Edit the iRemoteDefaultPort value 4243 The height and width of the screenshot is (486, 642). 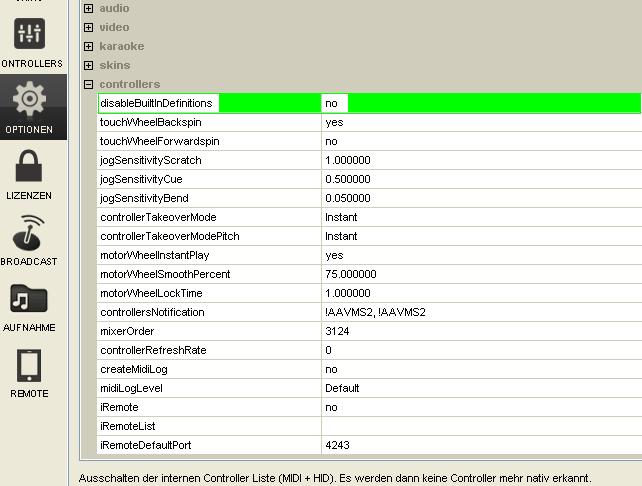(337, 445)
